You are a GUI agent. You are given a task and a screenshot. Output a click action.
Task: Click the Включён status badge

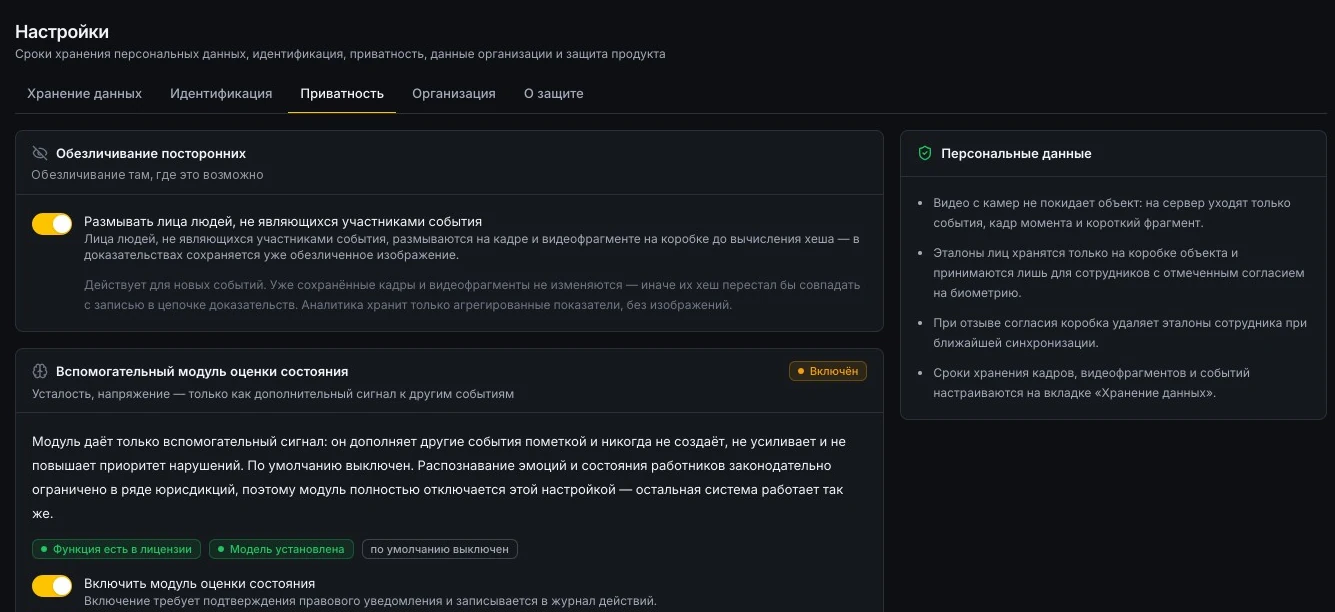[828, 371]
